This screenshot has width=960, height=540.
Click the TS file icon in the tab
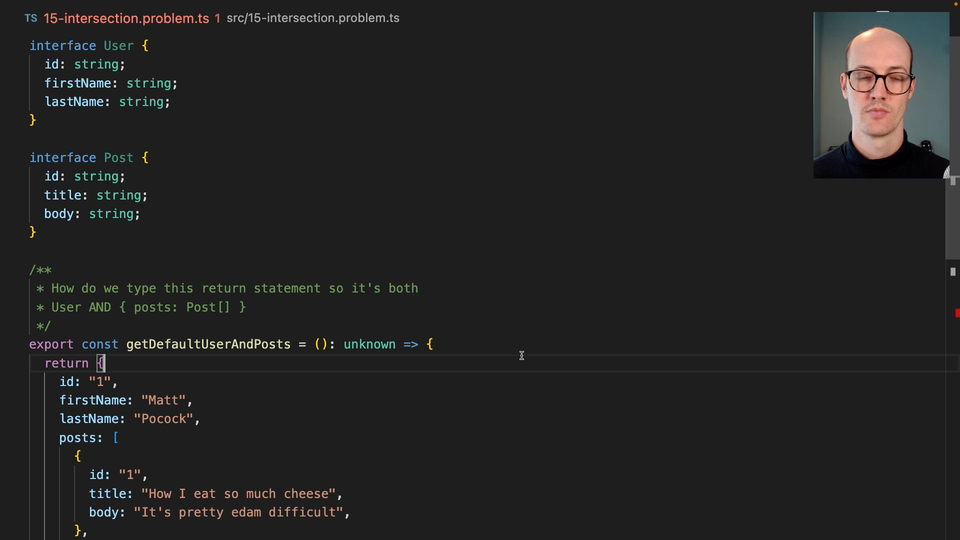31,19
